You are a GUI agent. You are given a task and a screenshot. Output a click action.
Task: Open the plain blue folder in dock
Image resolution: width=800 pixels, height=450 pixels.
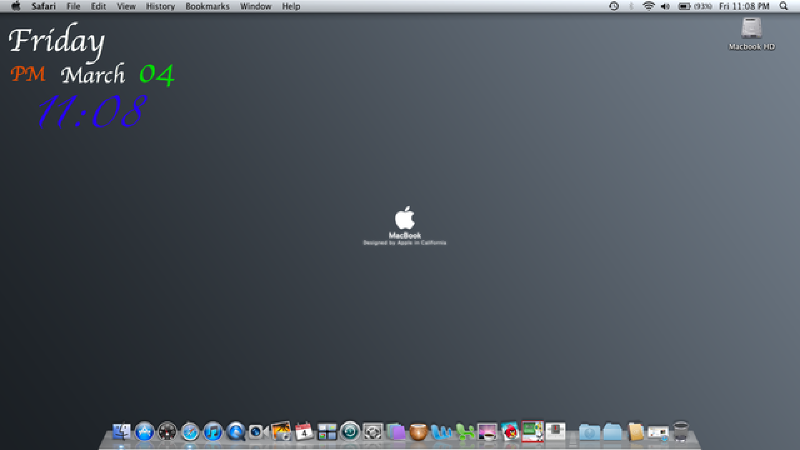(612, 432)
